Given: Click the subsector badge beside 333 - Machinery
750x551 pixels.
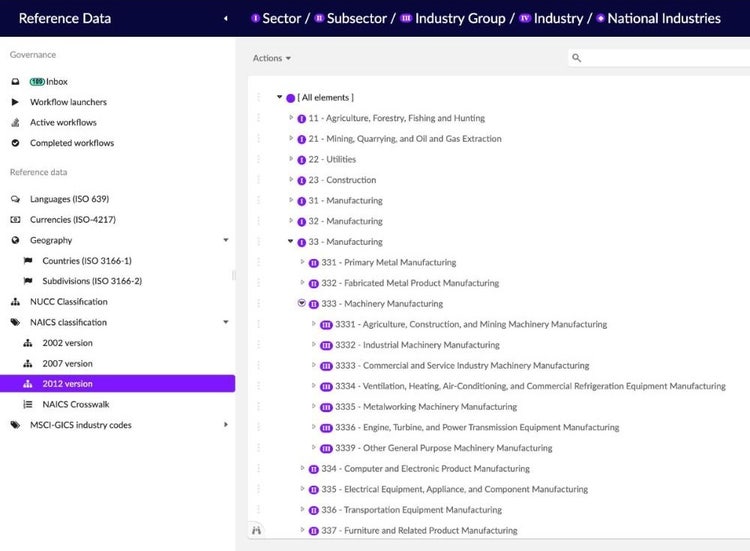Looking at the screenshot, I should 314,304.
